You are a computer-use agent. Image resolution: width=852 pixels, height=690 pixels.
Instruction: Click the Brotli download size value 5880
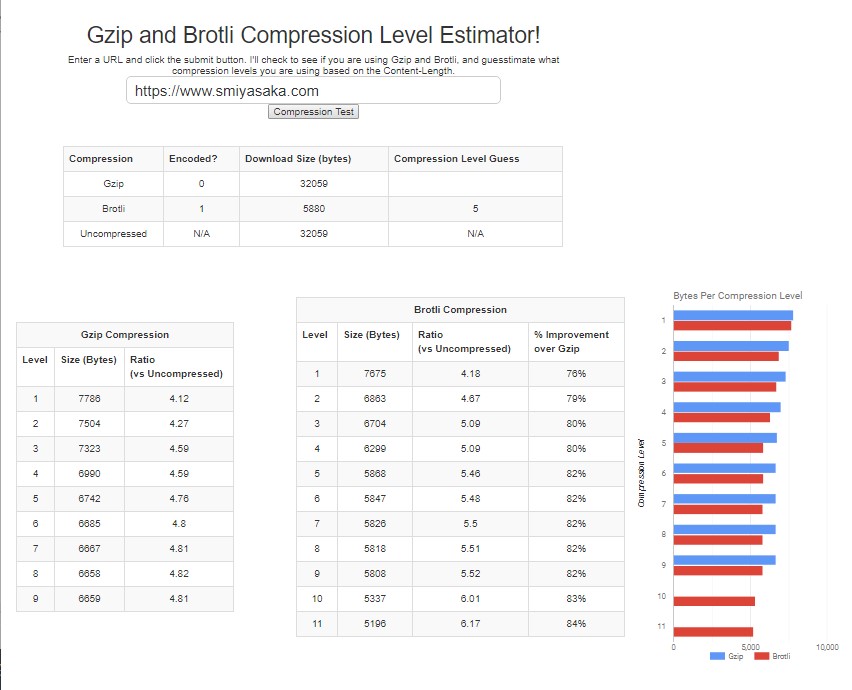click(314, 209)
